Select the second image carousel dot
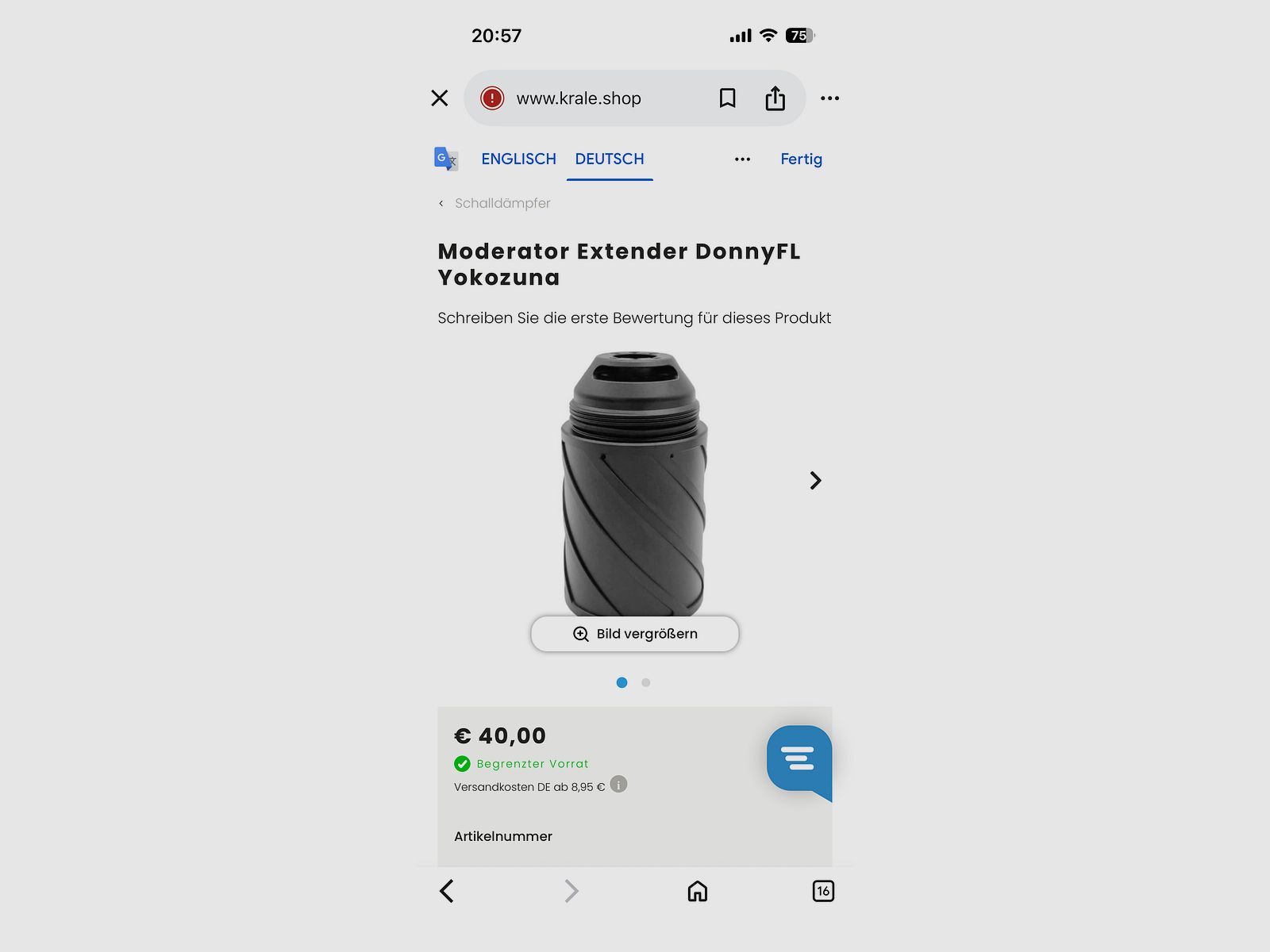The image size is (1270, 952). click(x=646, y=682)
